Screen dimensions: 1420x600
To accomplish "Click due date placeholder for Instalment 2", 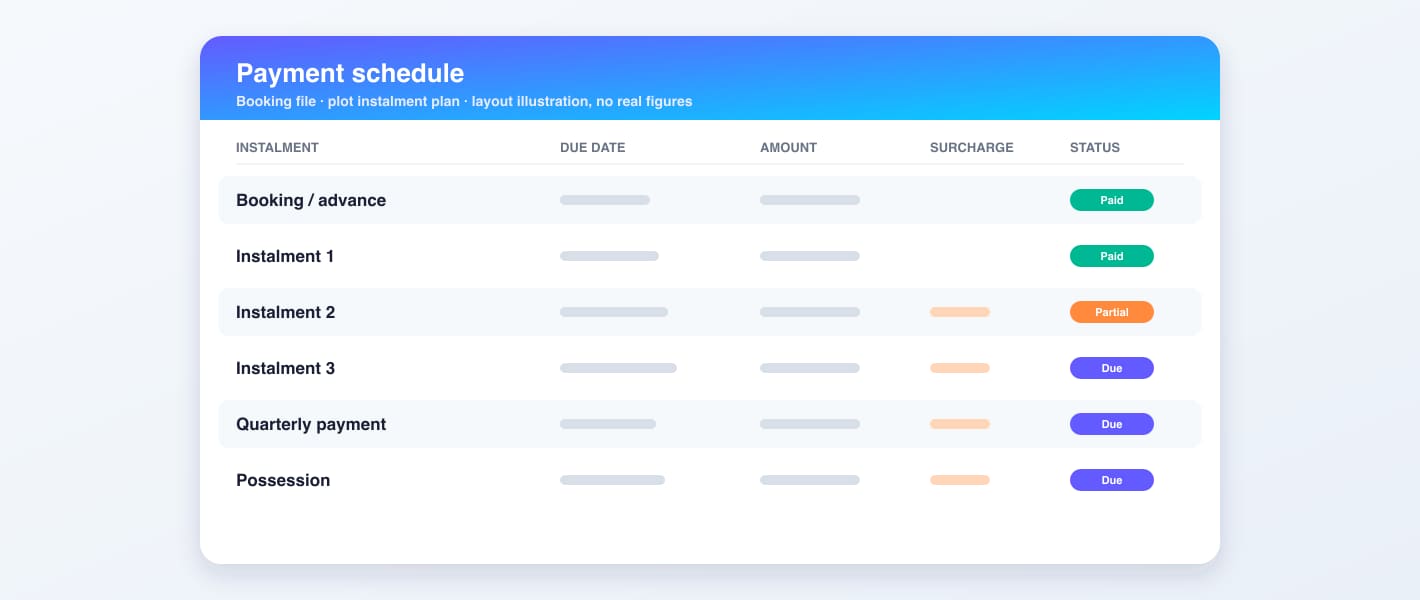I will pos(614,312).
